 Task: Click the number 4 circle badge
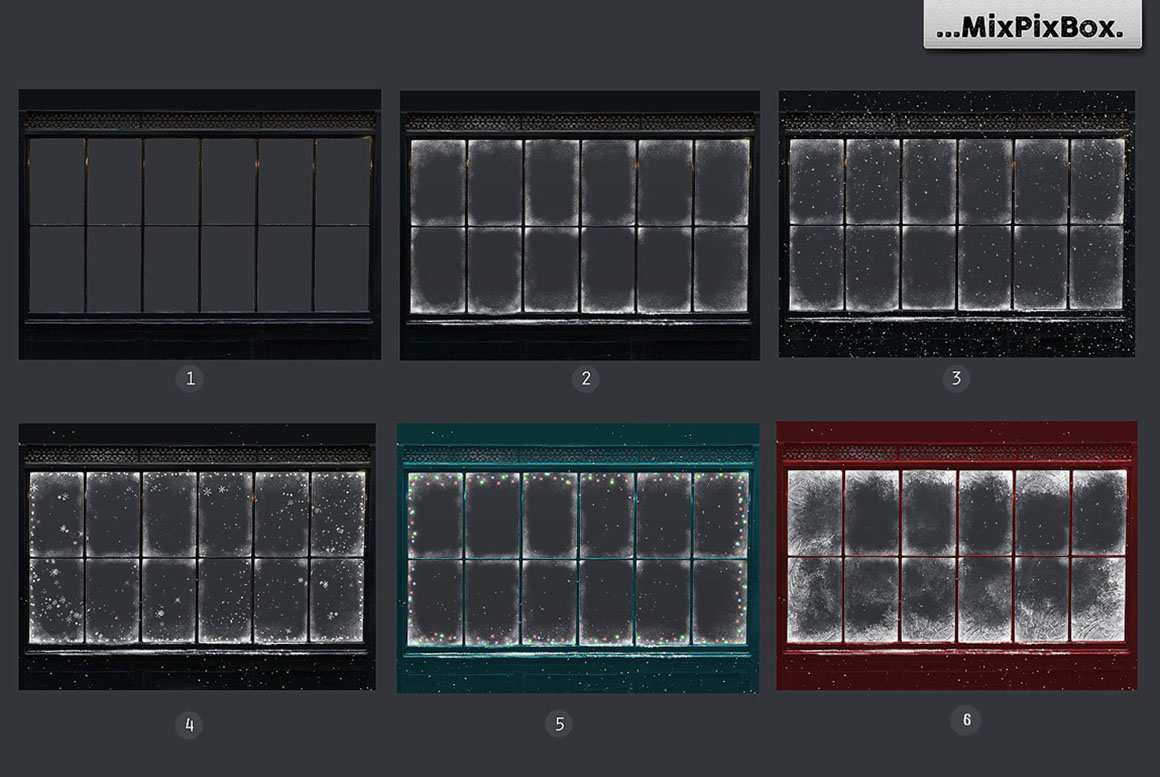(x=189, y=724)
